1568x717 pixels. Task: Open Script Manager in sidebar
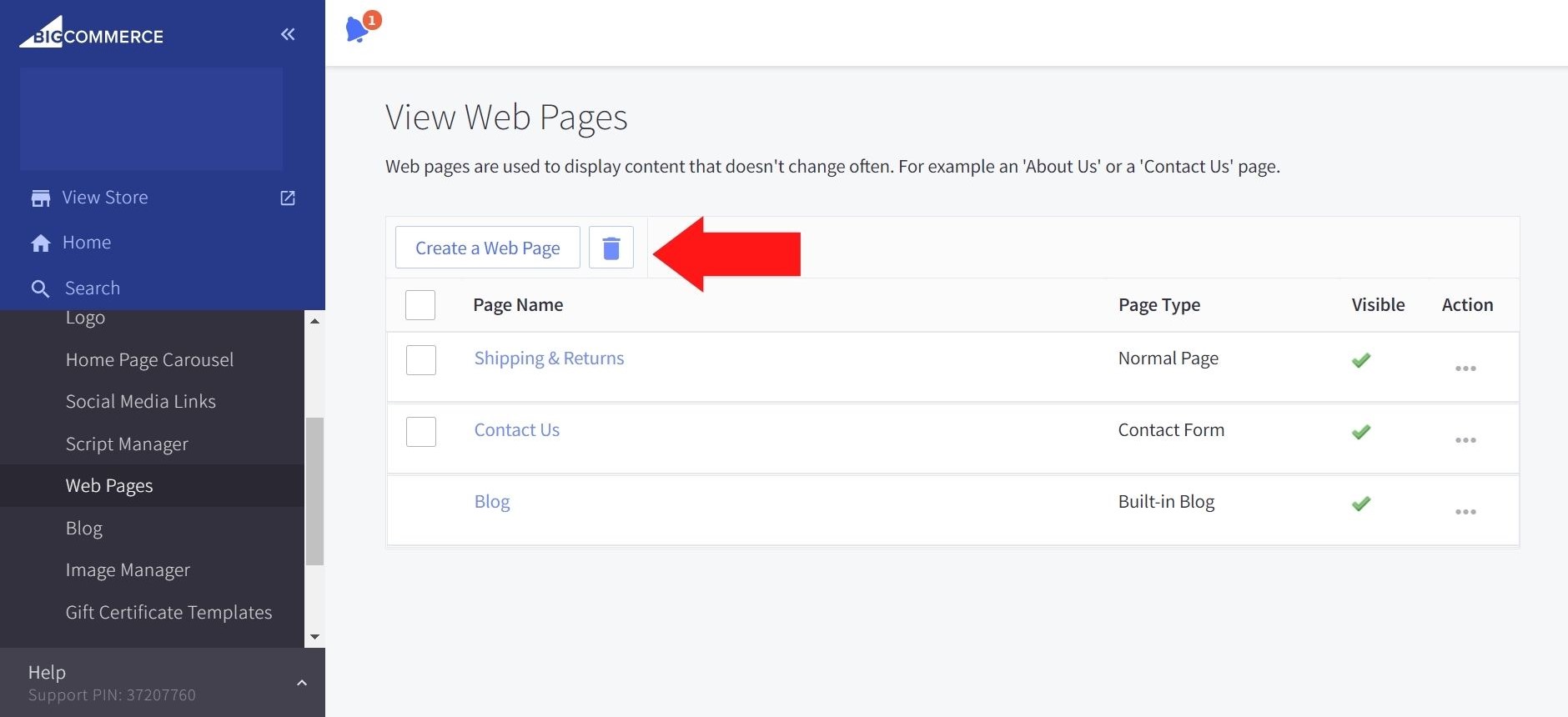127,444
